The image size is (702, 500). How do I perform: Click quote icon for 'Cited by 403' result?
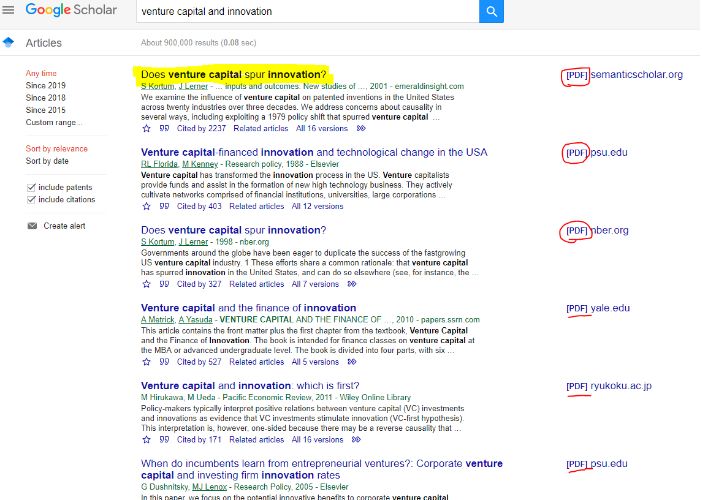click(164, 206)
